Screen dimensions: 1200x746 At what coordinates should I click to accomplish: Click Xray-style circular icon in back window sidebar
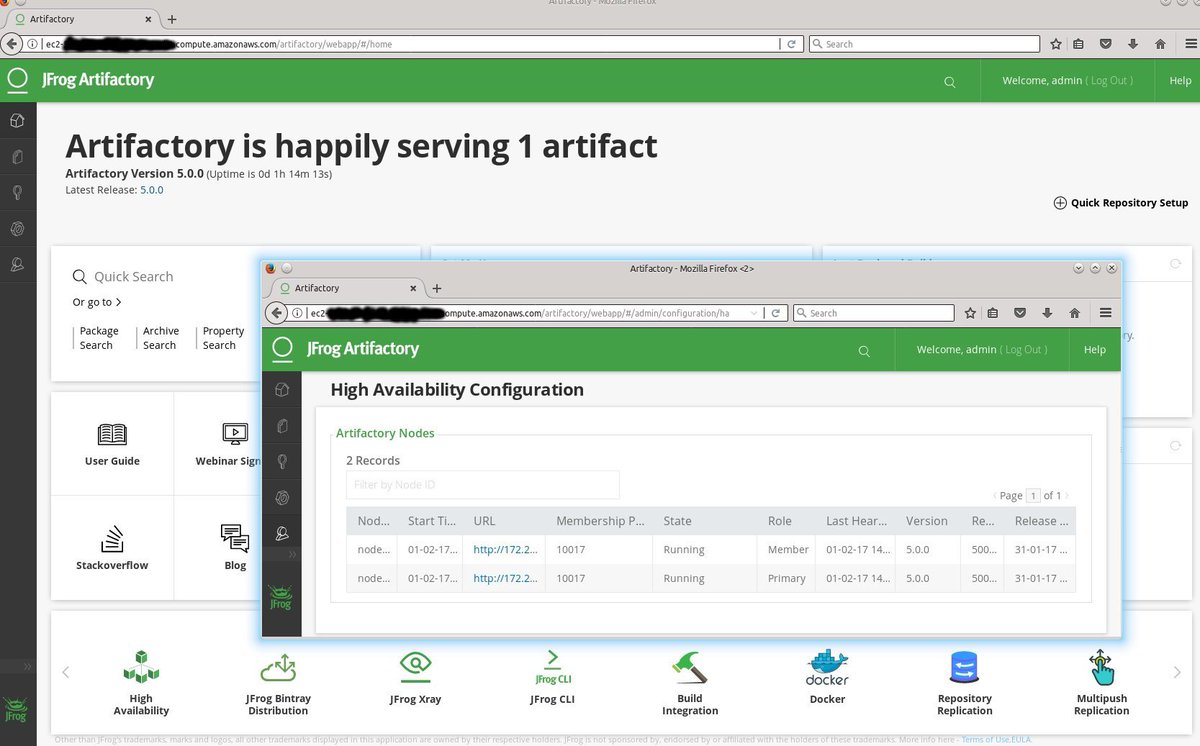17,228
